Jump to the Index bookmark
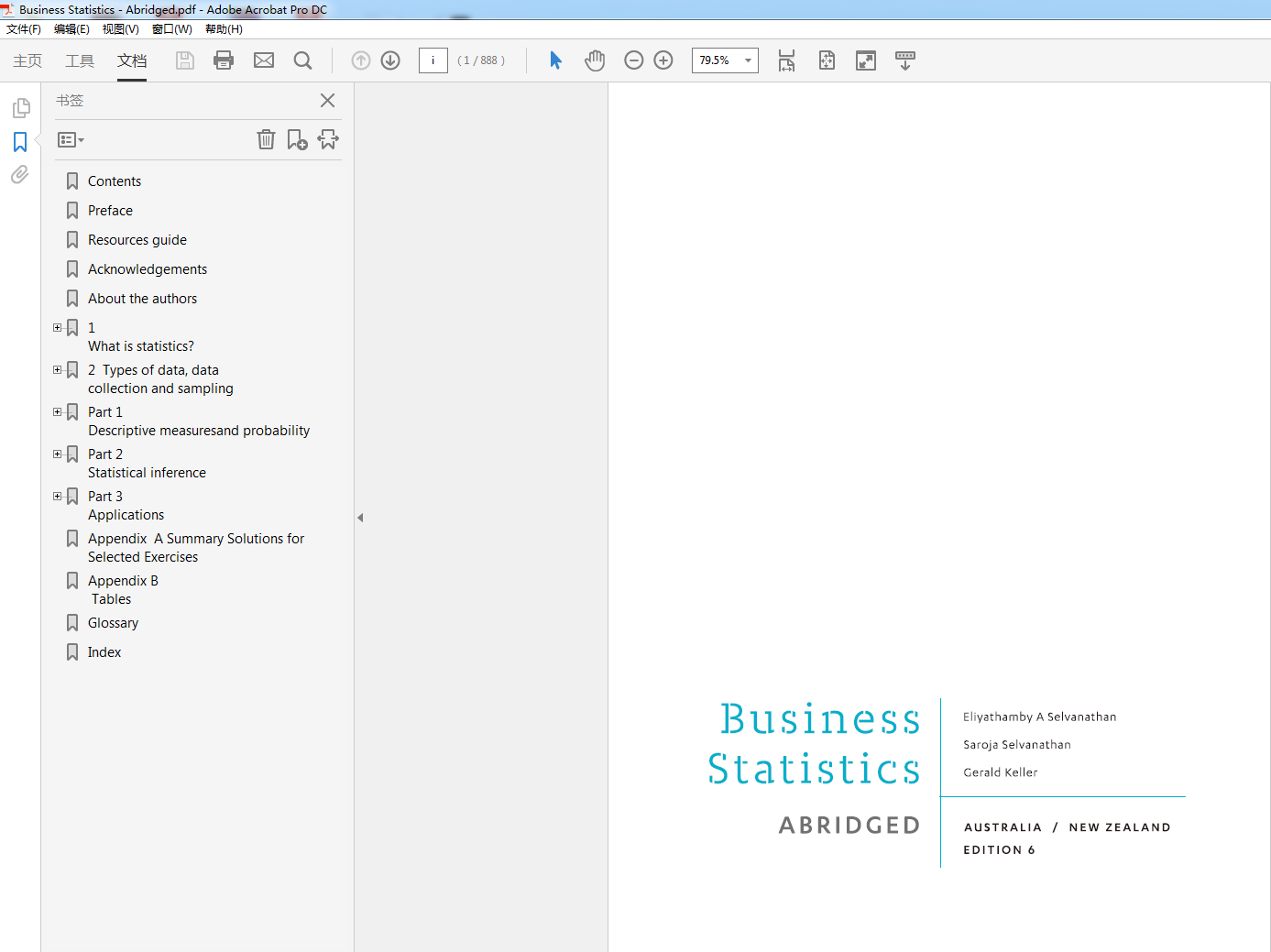Viewport: 1271px width, 952px height. tap(104, 652)
